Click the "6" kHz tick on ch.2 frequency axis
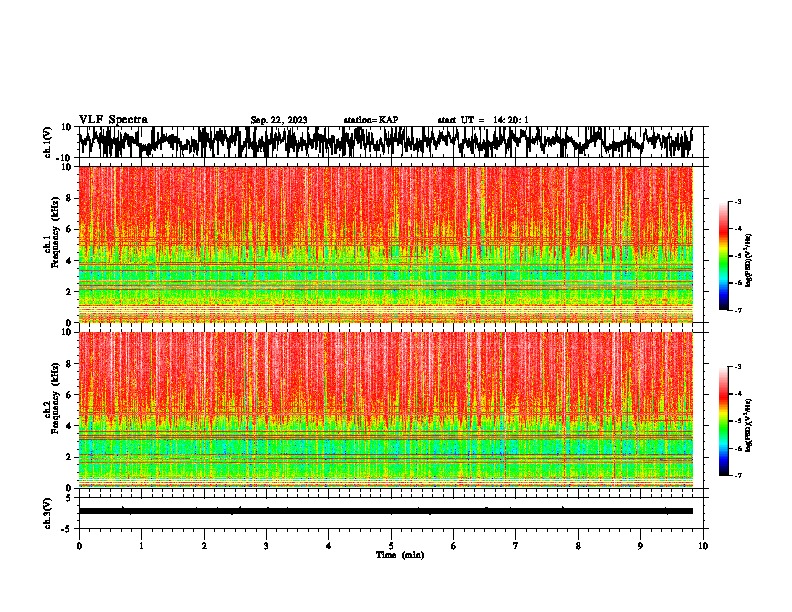The width and height of the screenshot is (792, 612). pyautogui.click(x=70, y=395)
